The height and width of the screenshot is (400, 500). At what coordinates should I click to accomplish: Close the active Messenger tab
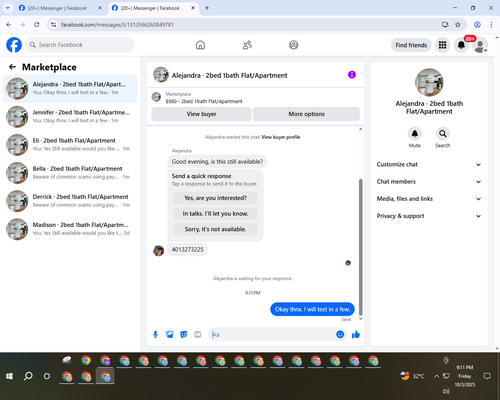[x=193, y=8]
